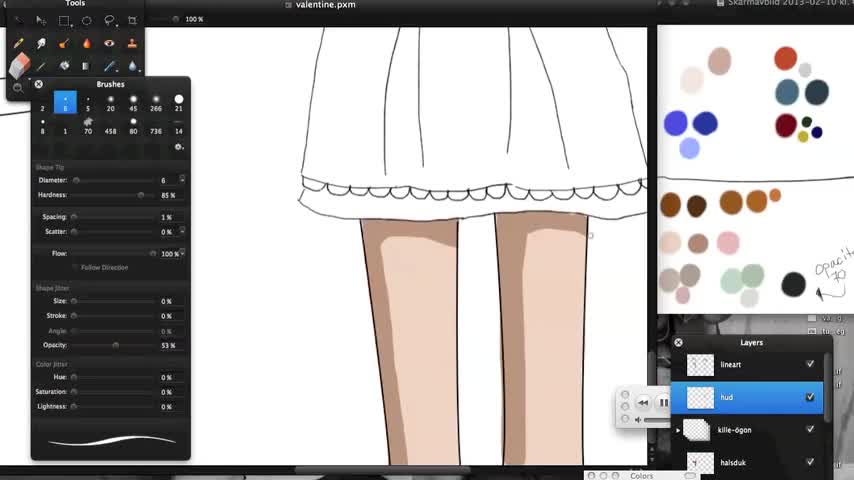Select the Crop tool
854x480 pixels.
click(x=132, y=21)
